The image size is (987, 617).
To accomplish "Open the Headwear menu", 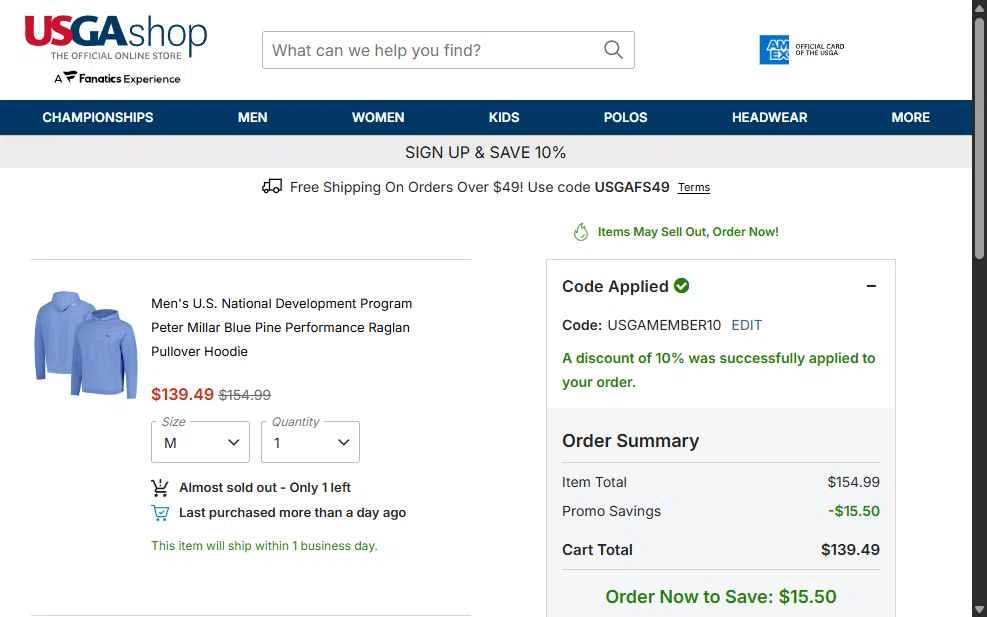I will click(x=769, y=117).
